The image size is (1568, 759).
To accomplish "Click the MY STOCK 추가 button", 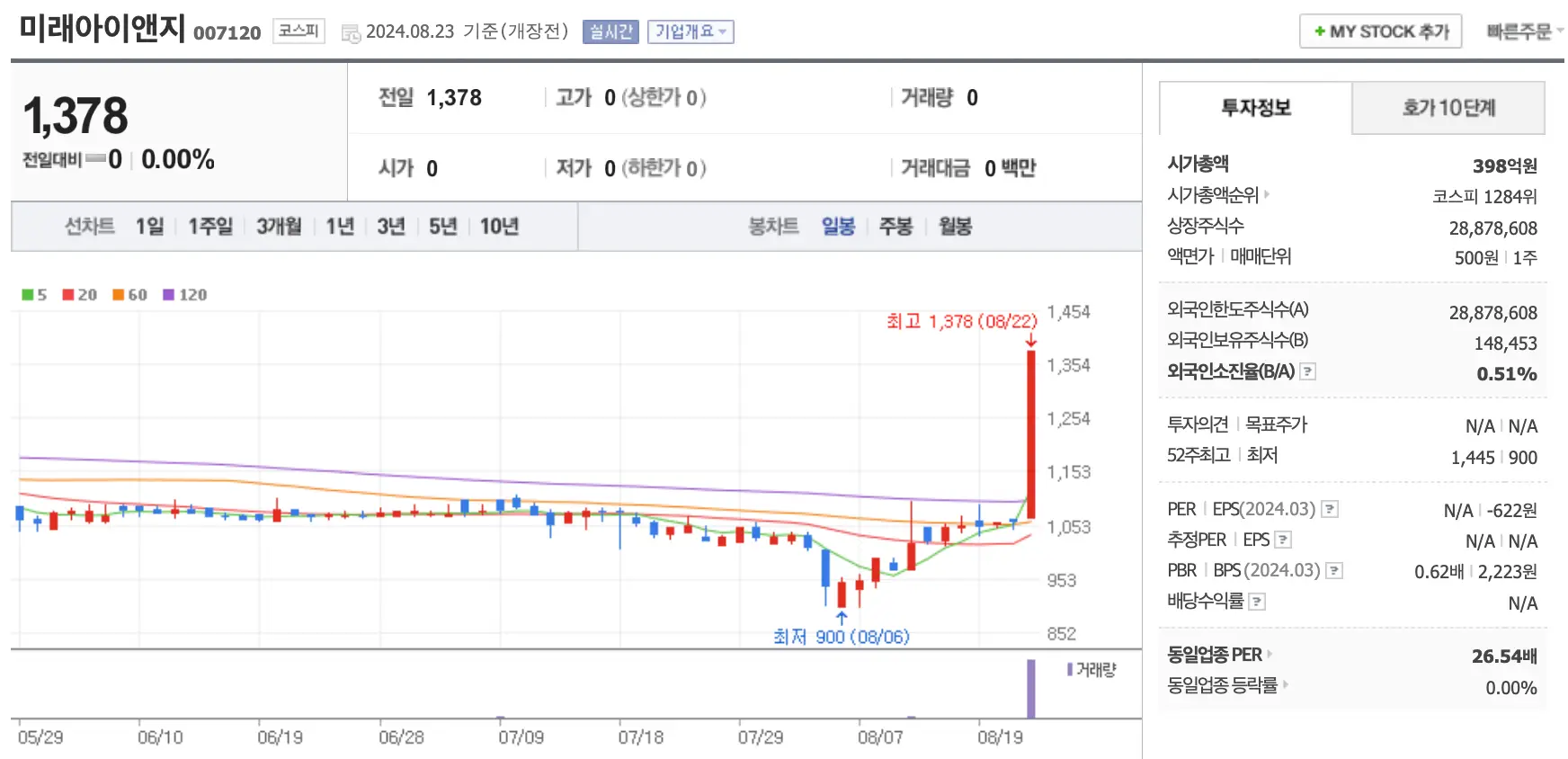I will pos(1381,31).
